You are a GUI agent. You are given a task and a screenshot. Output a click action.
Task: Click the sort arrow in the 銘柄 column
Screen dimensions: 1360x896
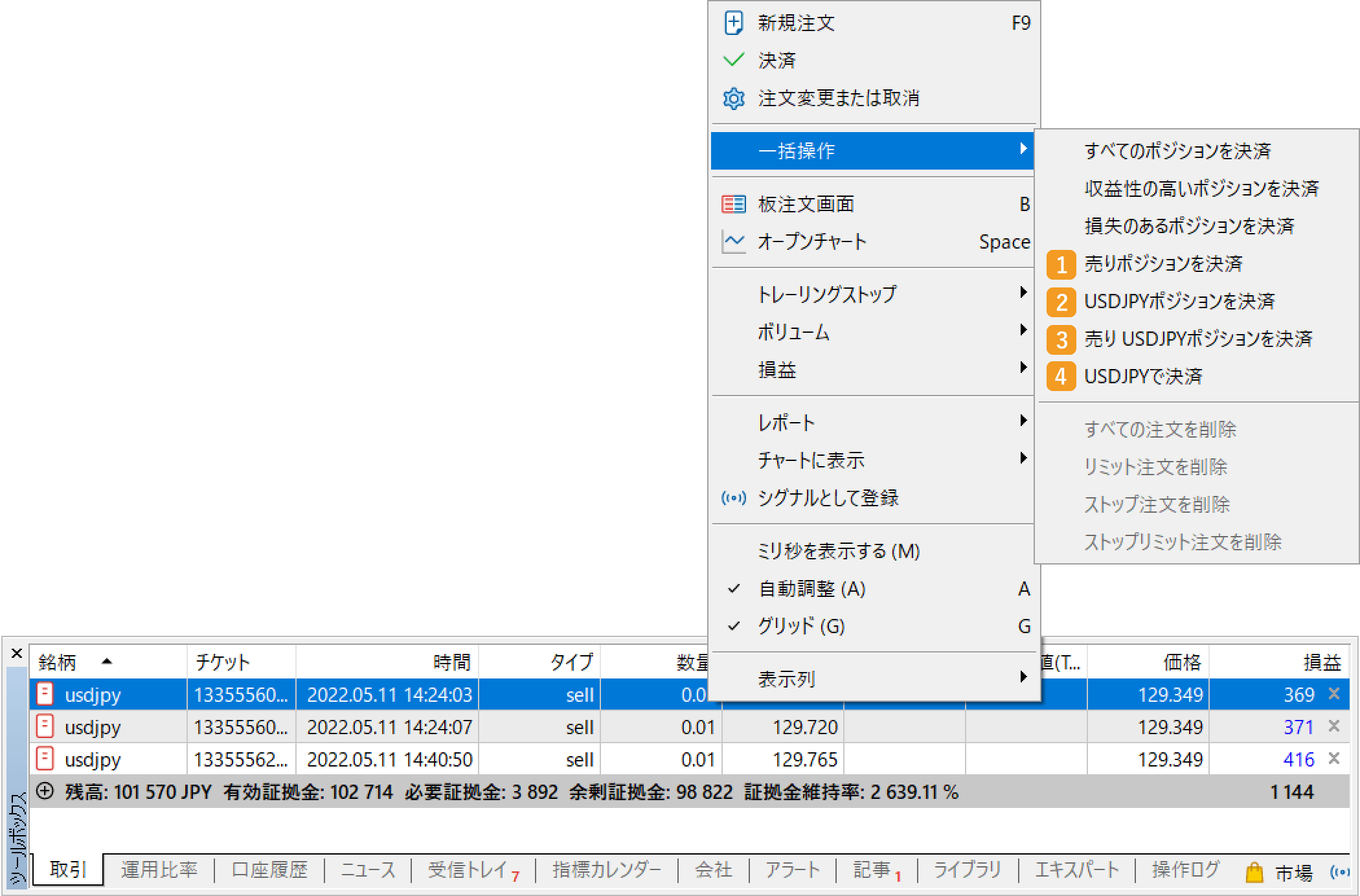pyautogui.click(x=107, y=662)
